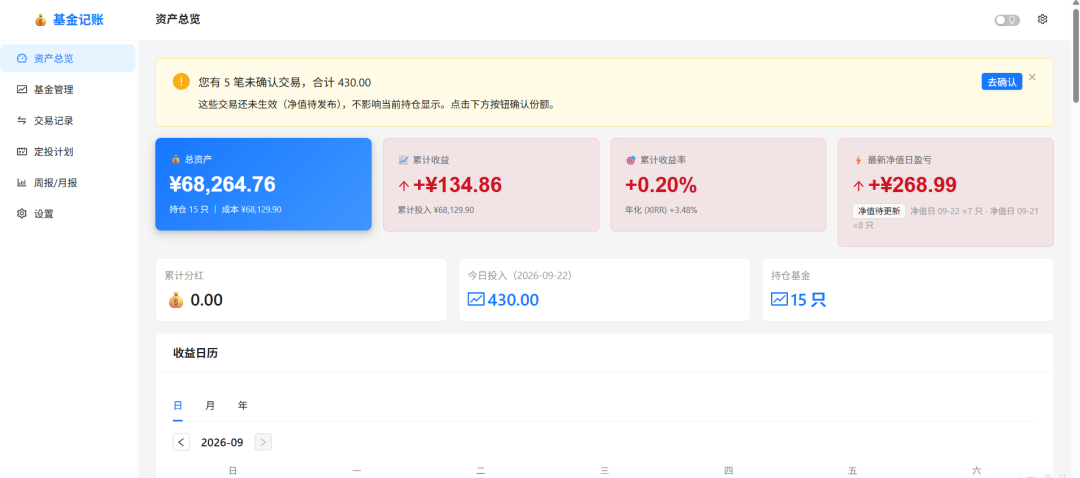1080x478 pixels.
Task: Click the 累计投入 ¥68,129.90 text
Action: [436, 209]
